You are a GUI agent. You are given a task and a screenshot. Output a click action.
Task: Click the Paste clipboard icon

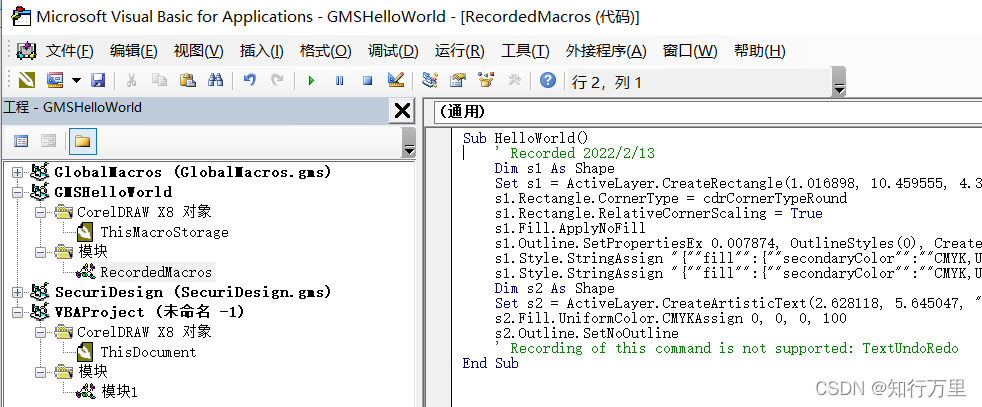(x=188, y=80)
